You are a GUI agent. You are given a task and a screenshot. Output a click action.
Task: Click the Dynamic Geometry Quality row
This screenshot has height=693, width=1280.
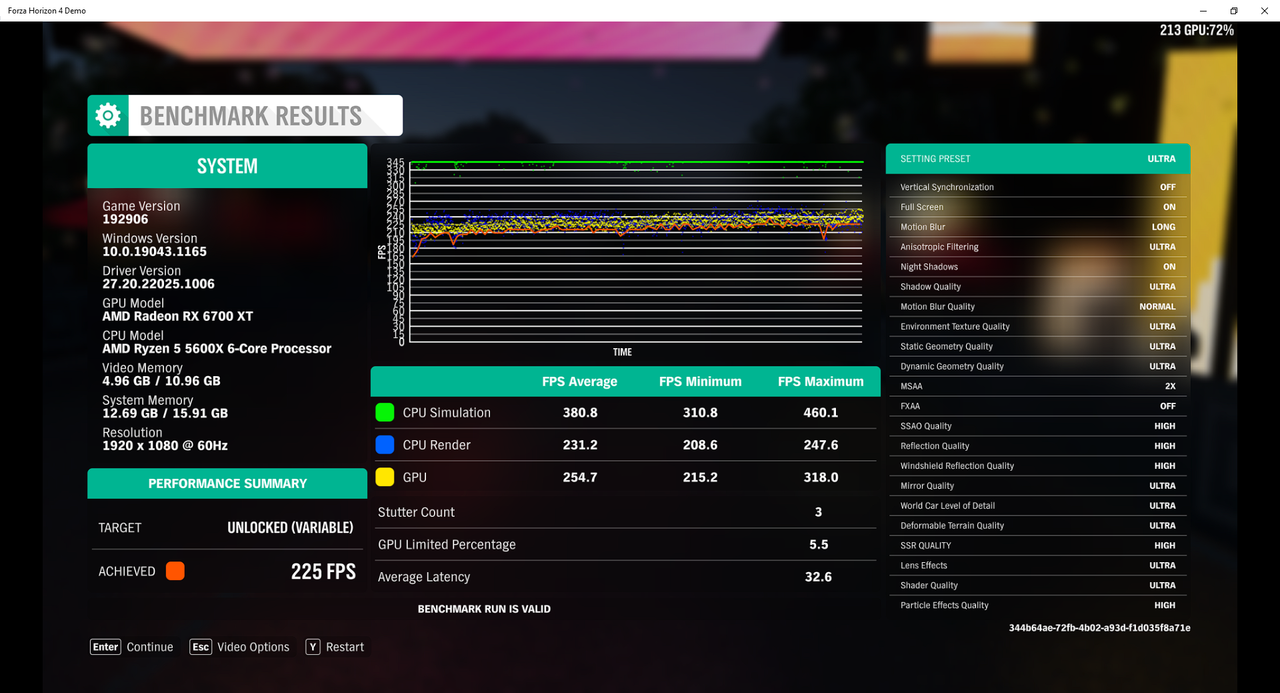pos(1038,366)
